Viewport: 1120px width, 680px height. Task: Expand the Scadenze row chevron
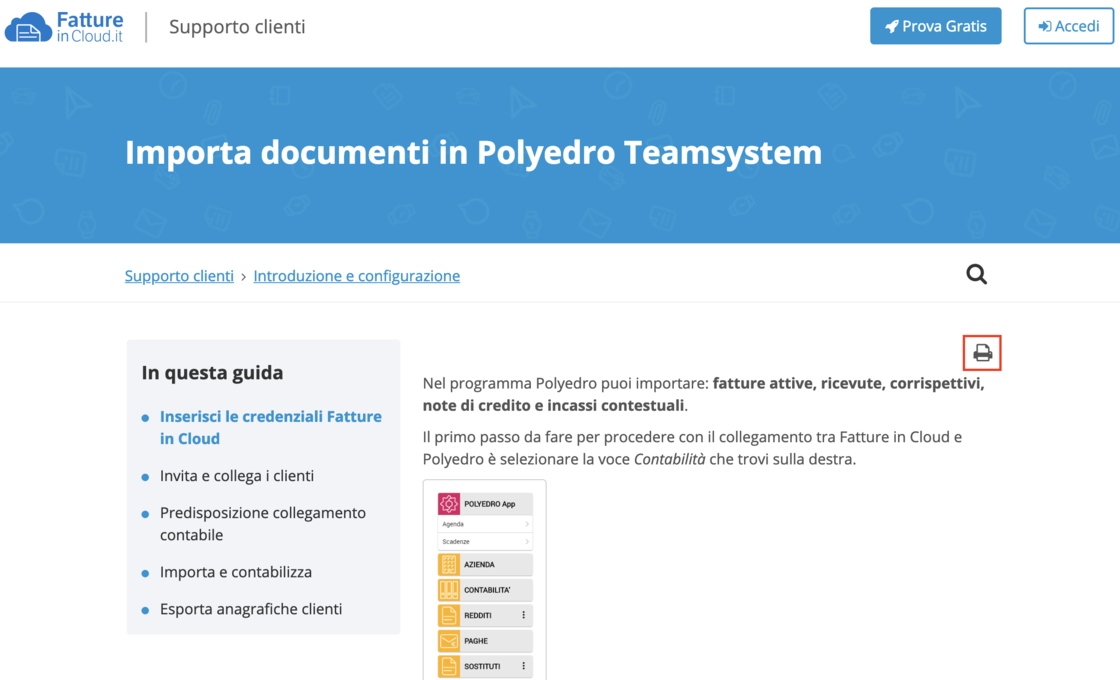pyautogui.click(x=527, y=542)
